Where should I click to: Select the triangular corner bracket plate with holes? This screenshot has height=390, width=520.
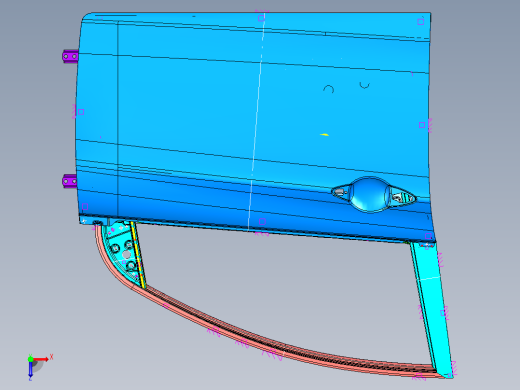click(x=122, y=252)
